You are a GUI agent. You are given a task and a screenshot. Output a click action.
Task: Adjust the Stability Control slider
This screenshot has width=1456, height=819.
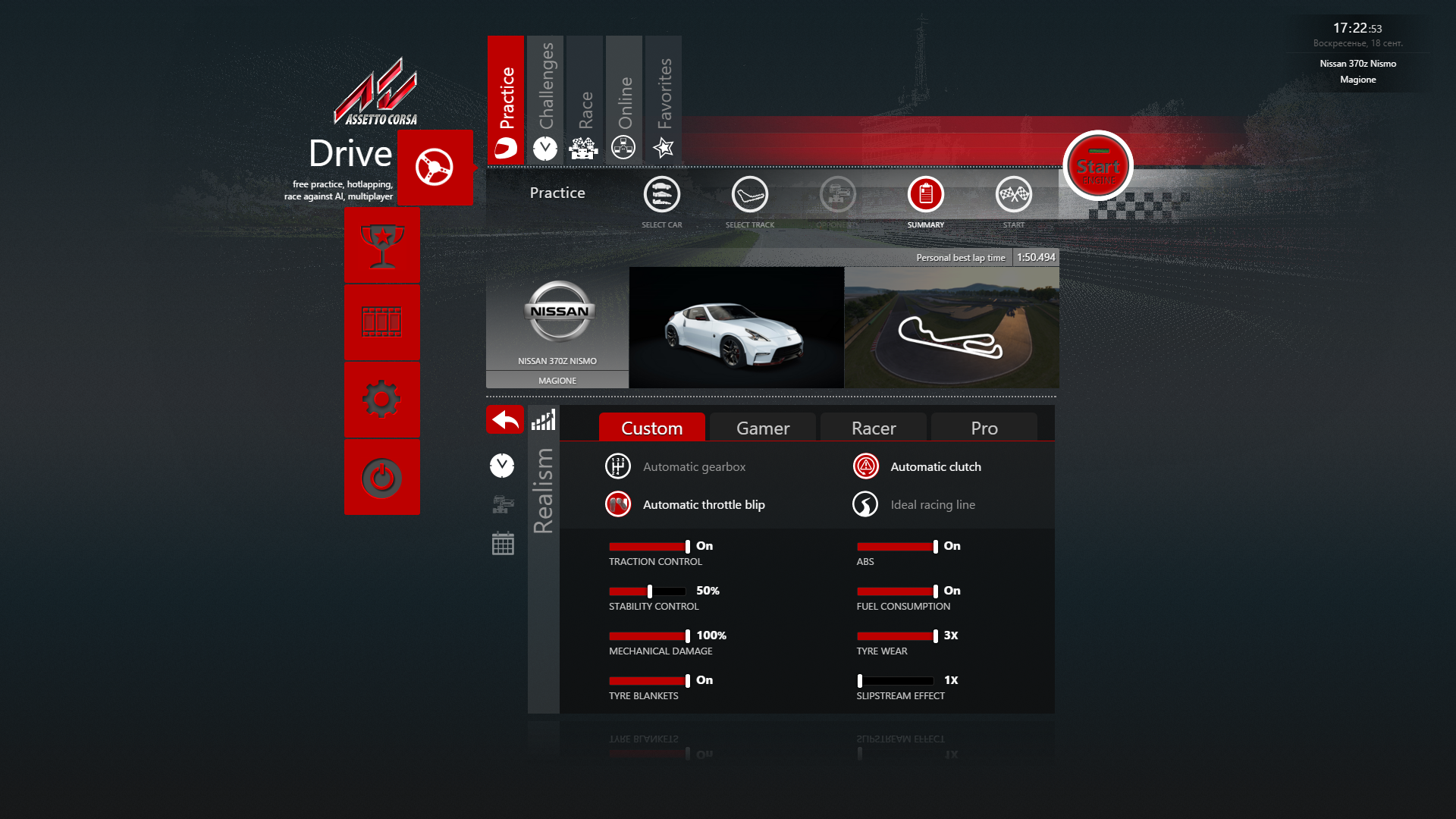tap(649, 591)
